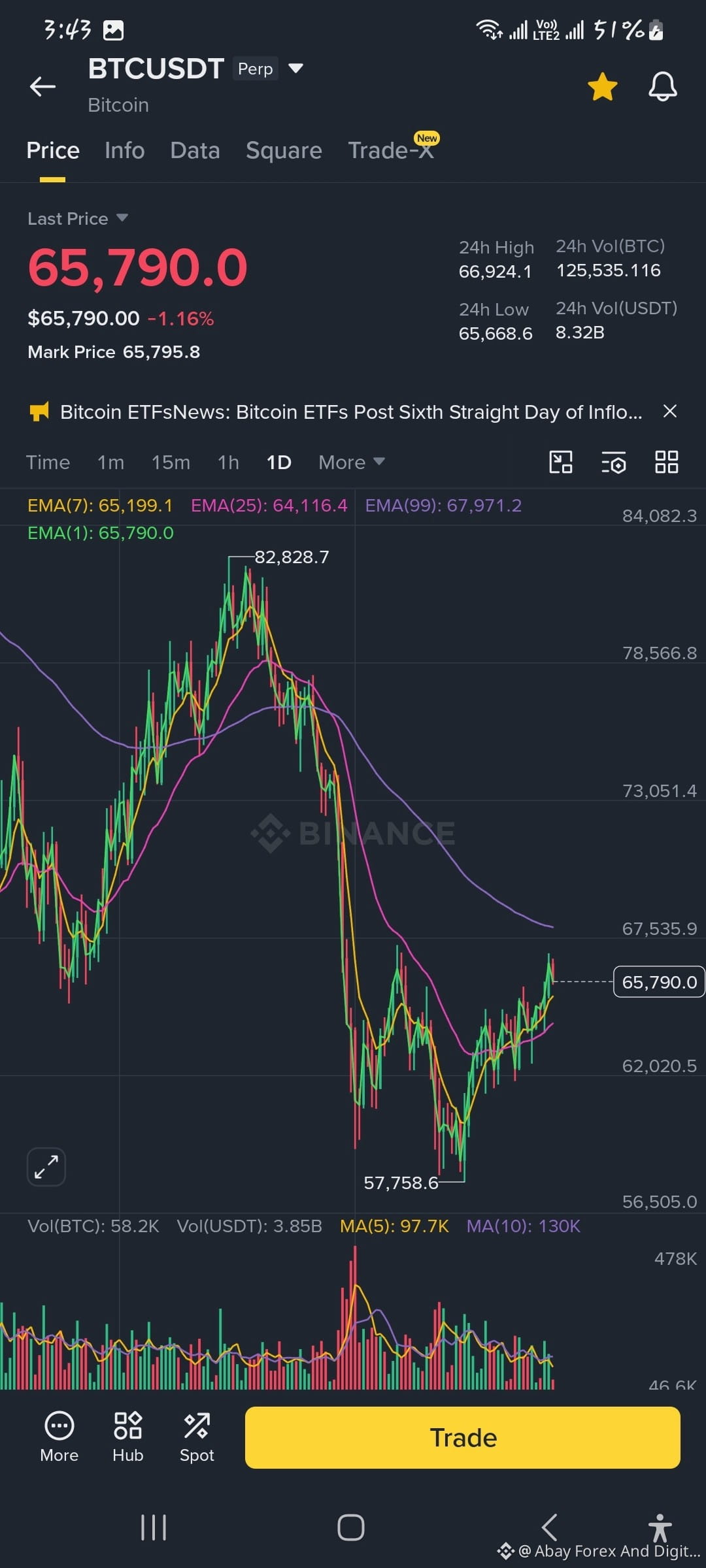Expand the More intervals dropdown

point(351,462)
